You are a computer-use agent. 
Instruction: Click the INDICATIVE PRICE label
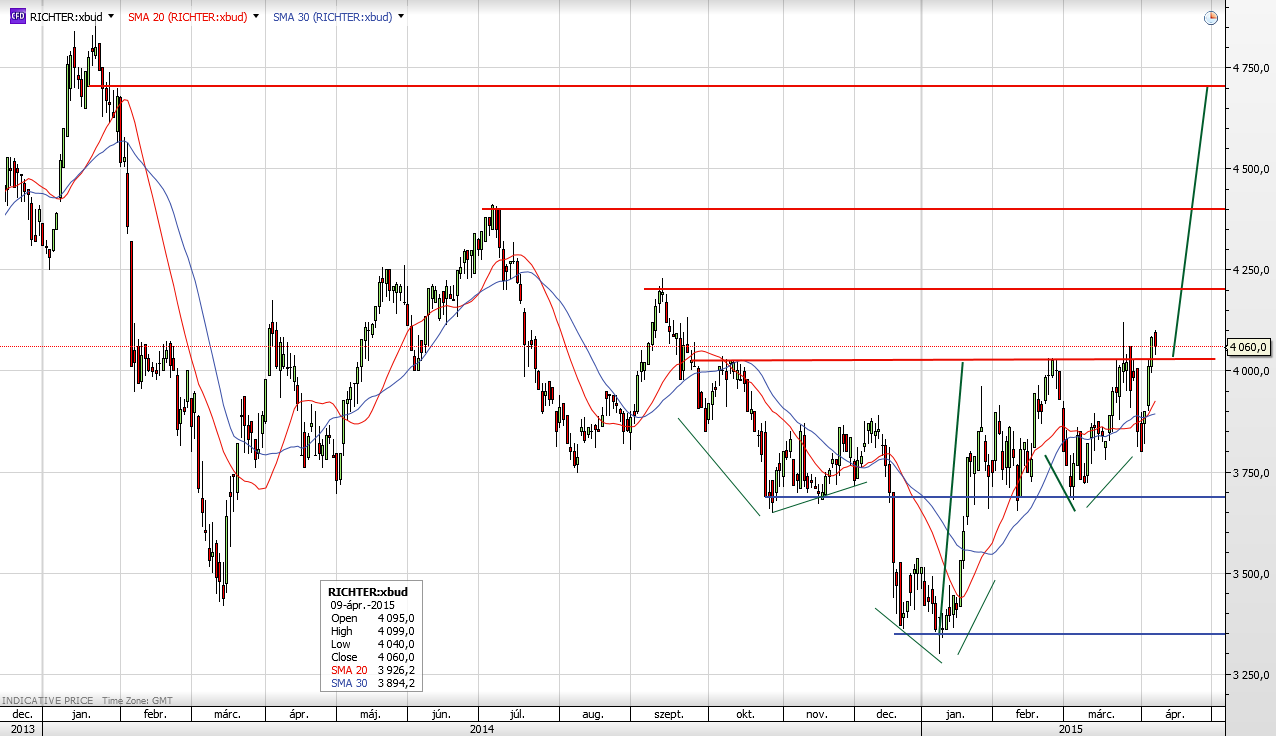click(46, 701)
